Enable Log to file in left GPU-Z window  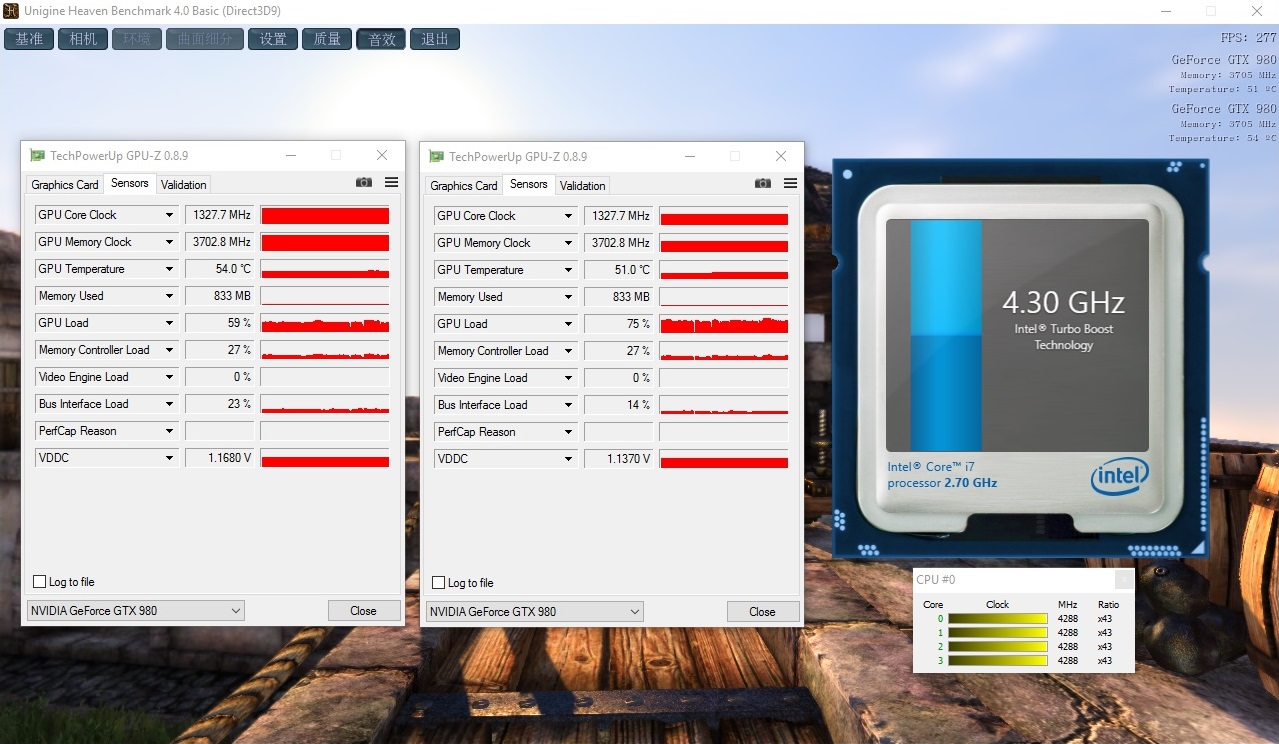[x=40, y=582]
